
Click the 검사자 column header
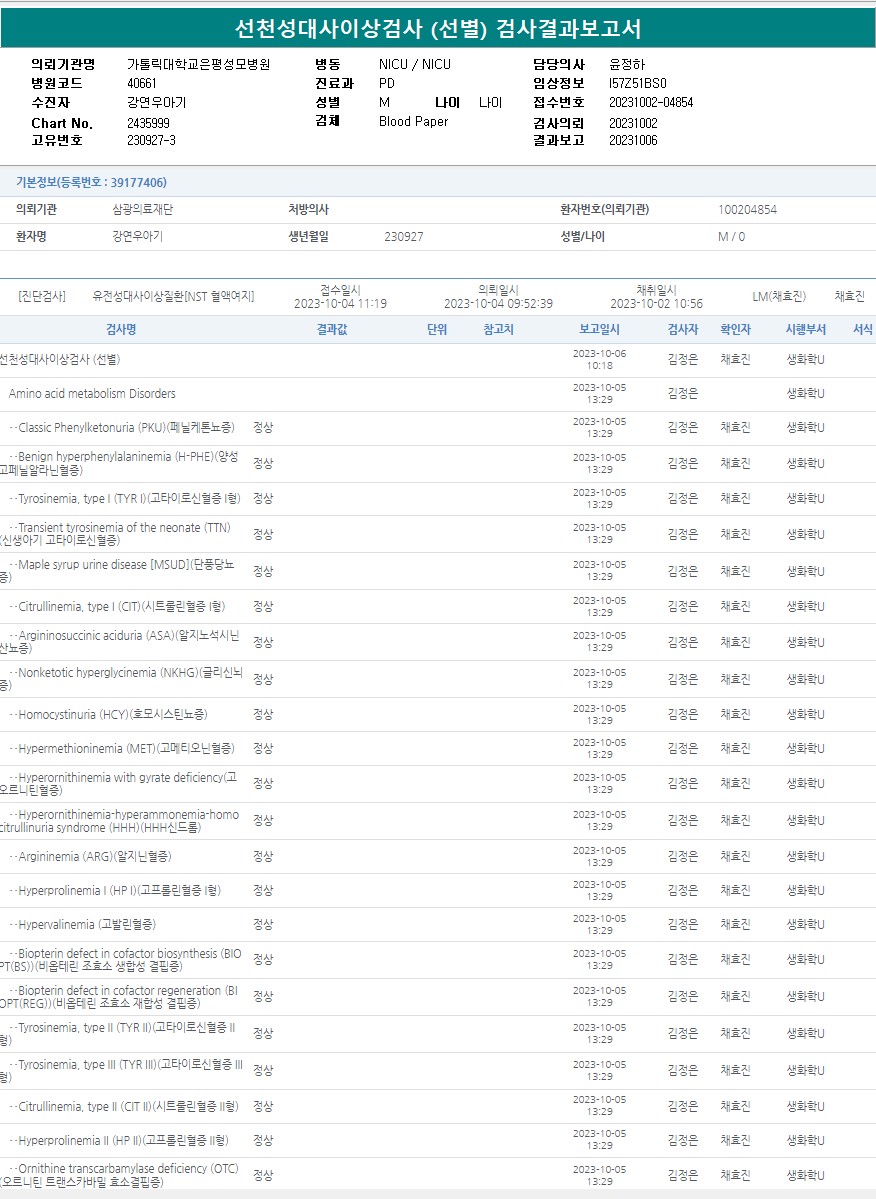[x=683, y=329]
